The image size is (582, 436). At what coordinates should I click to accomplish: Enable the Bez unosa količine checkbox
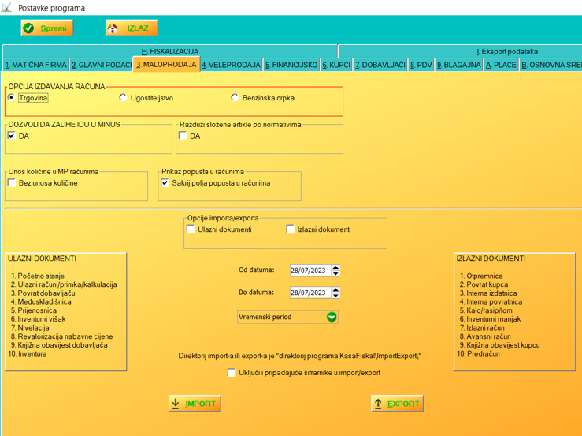tap(12, 183)
